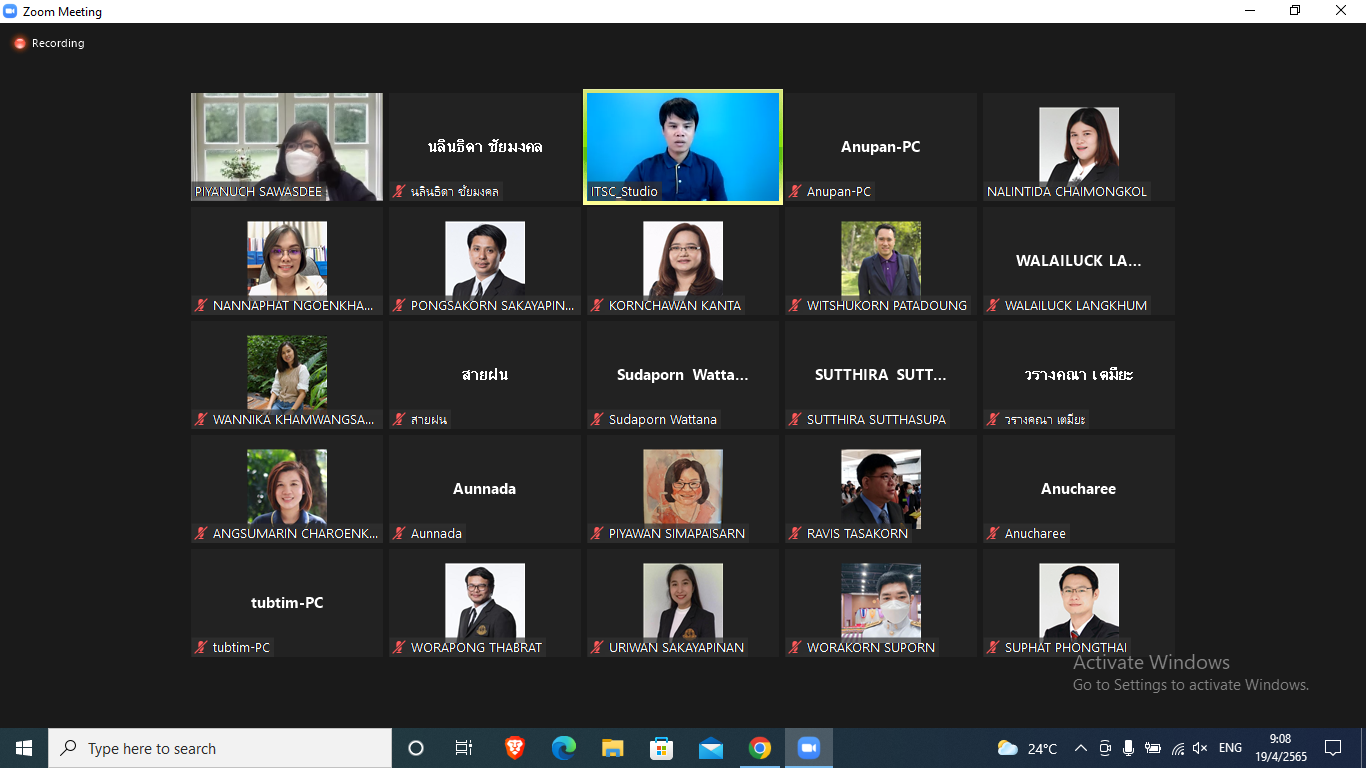Click the muted mic icon beside SUPHAT PHONGTHAI
Image resolution: width=1366 pixels, height=768 pixels.
pos(994,647)
